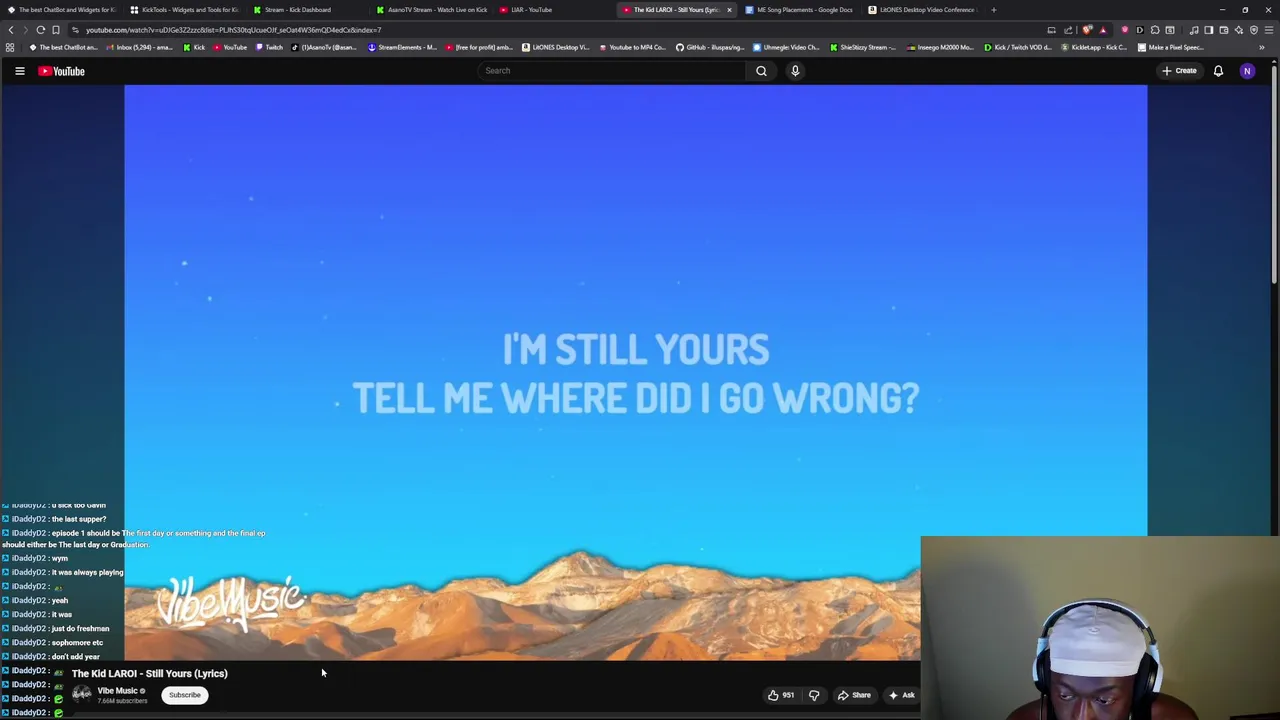Dislike the video with thumbs down
This screenshot has width=1280, height=720.
pyautogui.click(x=814, y=695)
